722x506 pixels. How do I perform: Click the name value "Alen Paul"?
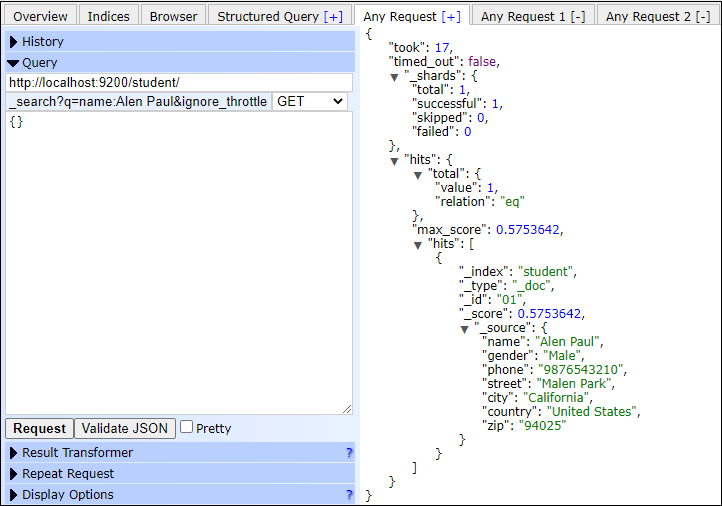(567, 342)
